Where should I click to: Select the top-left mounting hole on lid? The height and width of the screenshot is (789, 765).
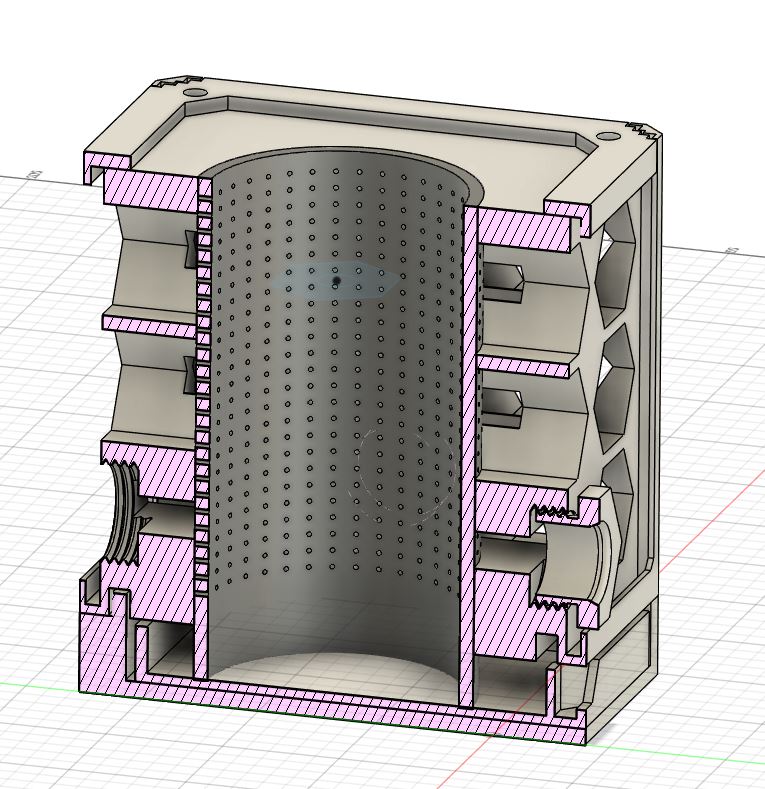click(x=193, y=92)
